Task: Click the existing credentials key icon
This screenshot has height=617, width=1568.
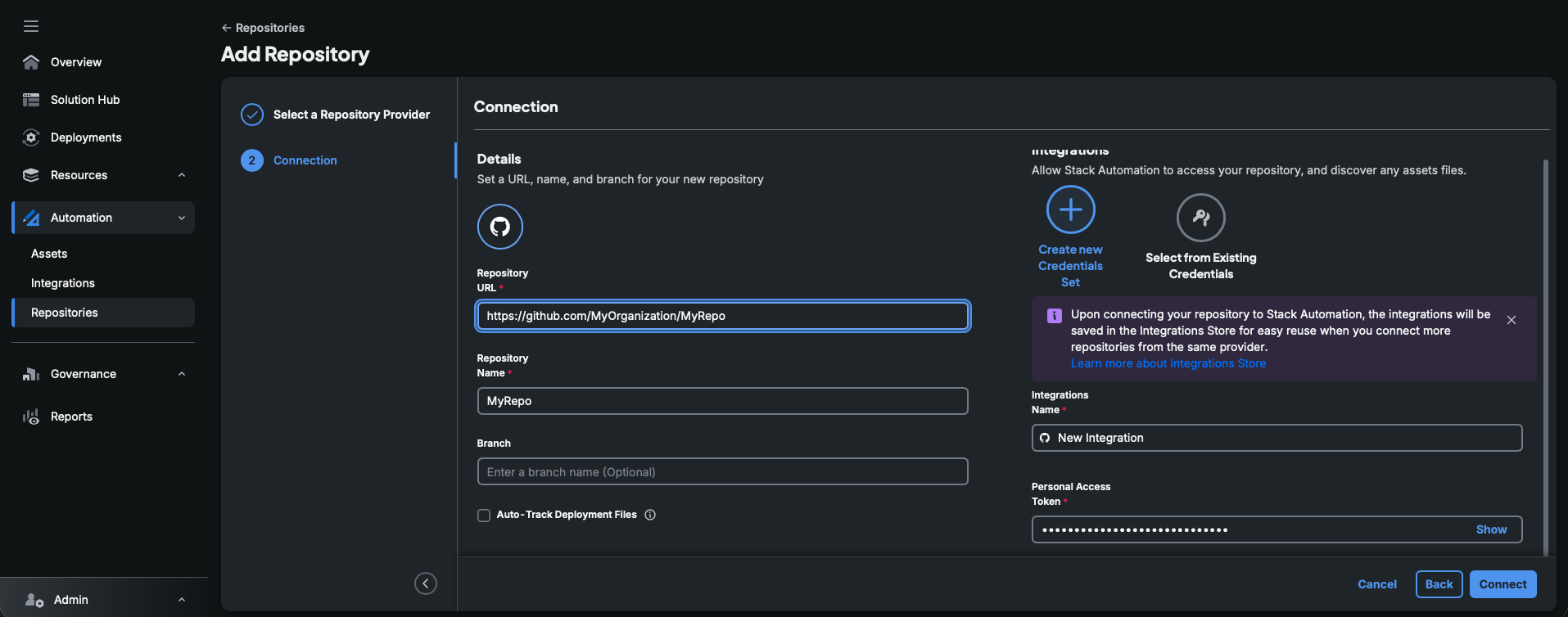Action: pos(1200,217)
